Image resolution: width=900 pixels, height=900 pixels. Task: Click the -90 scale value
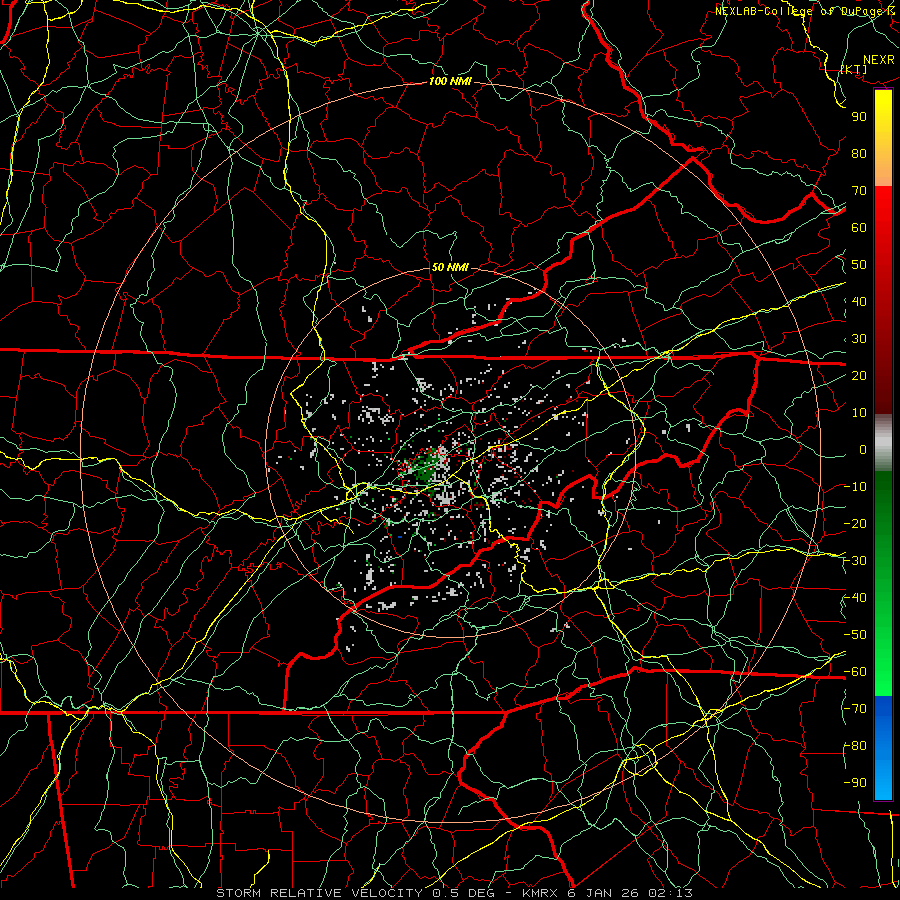pos(855,783)
